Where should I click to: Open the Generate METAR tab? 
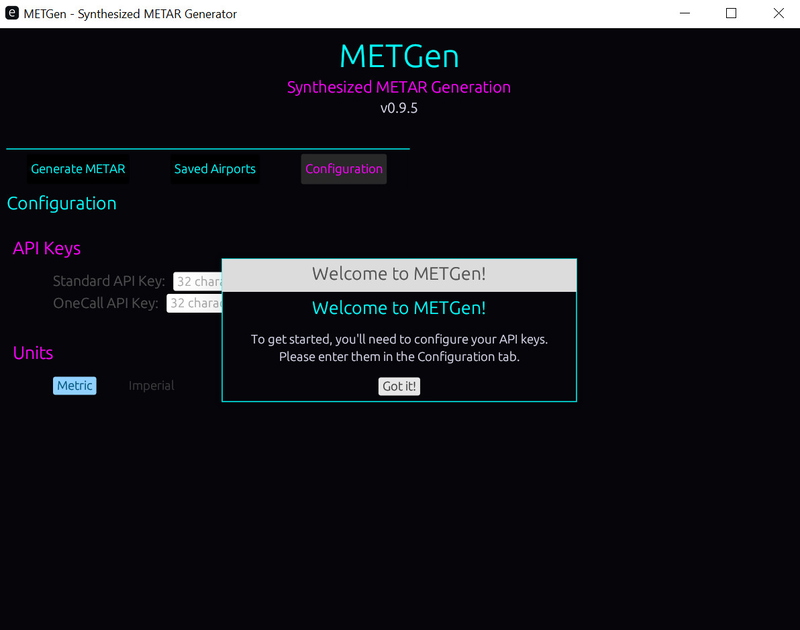pos(77,169)
